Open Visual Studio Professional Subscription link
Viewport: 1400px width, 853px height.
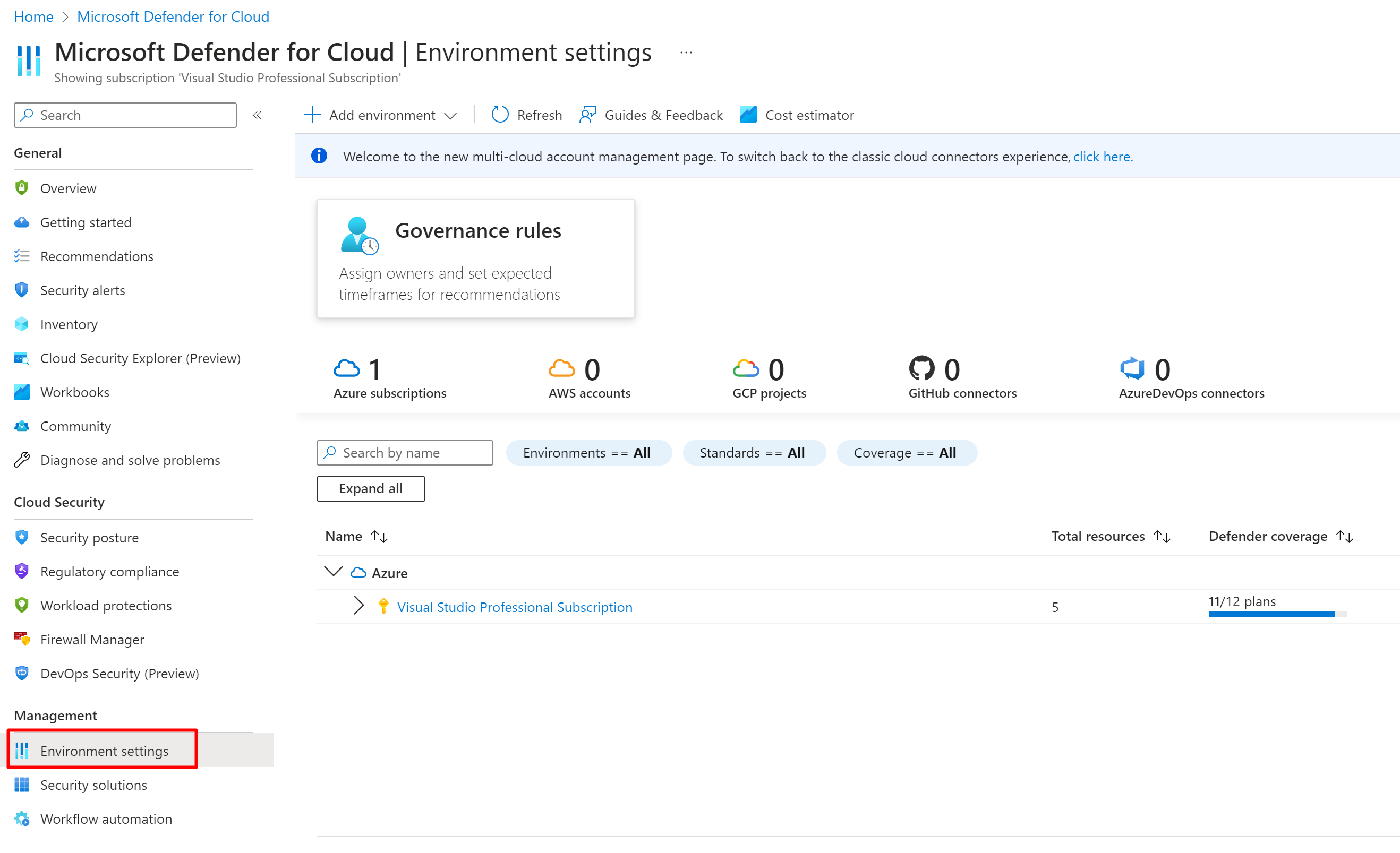[514, 607]
